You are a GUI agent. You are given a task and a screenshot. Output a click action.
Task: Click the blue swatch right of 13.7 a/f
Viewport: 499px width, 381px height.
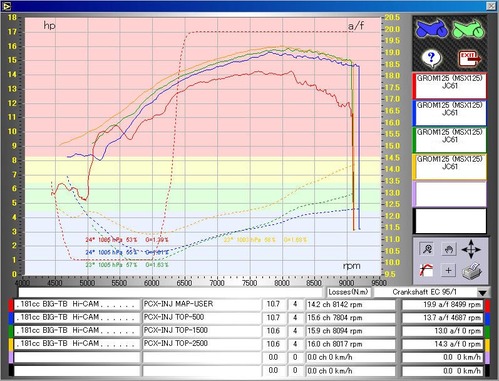click(488, 318)
